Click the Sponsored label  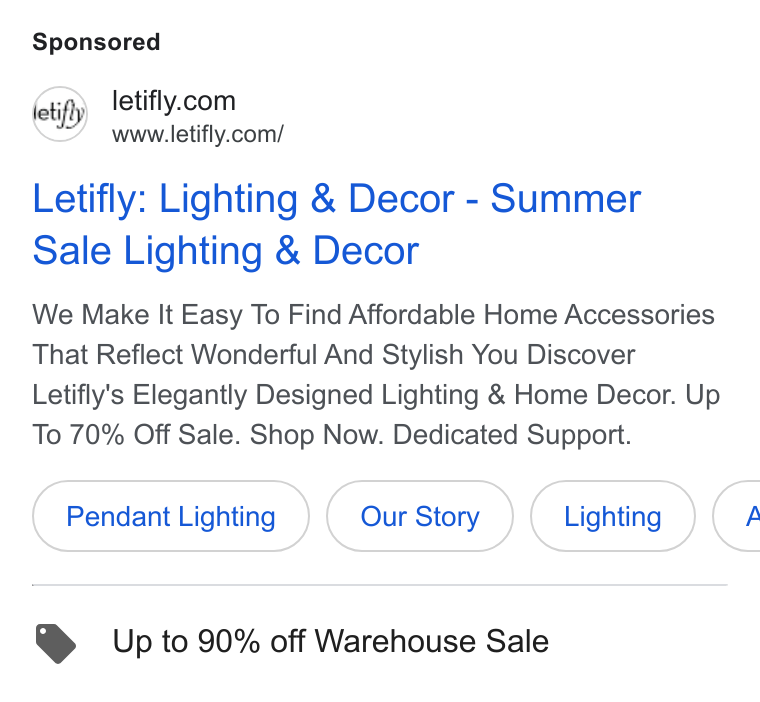click(96, 42)
